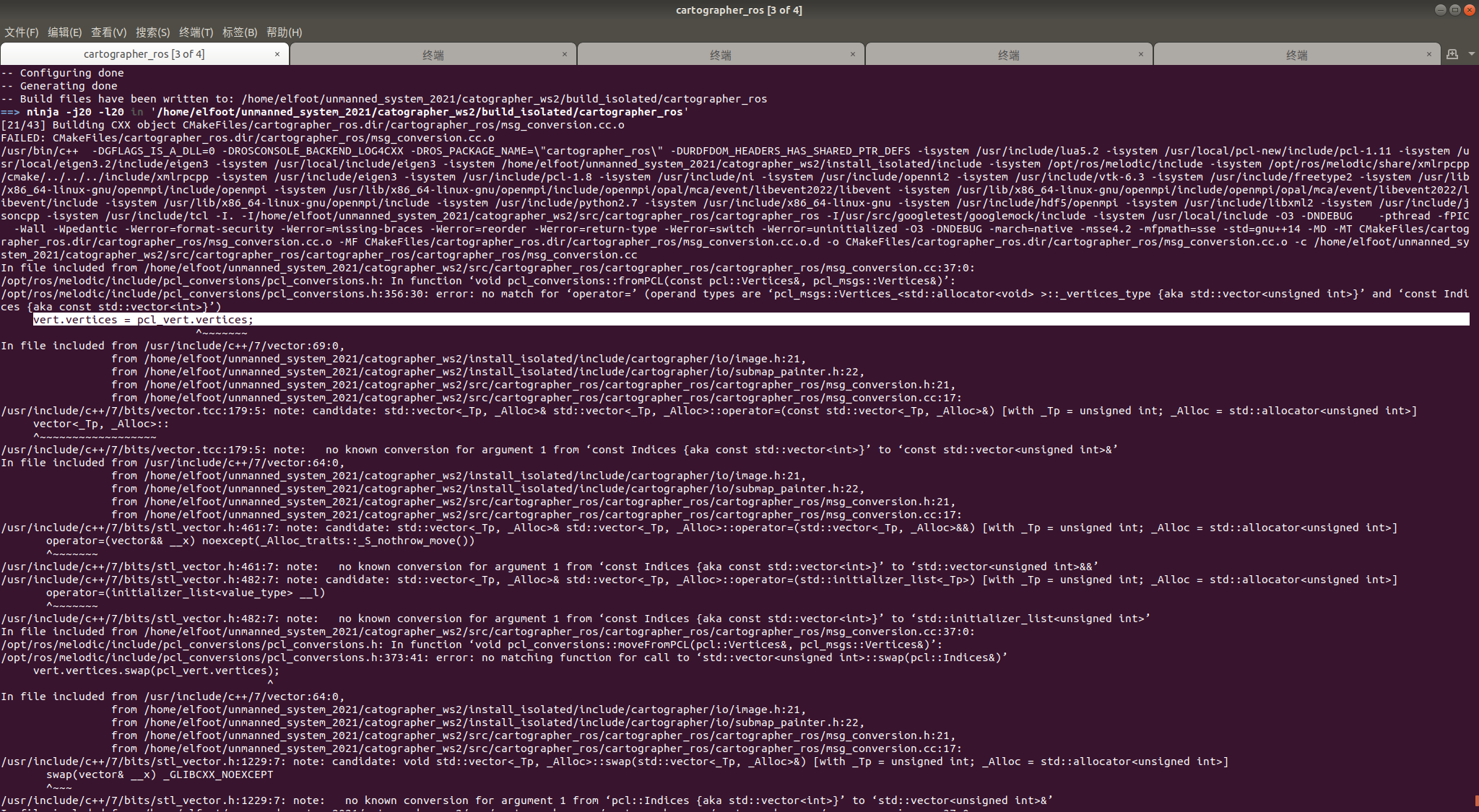Switch to the third 终端 tab
The image size is (1479, 812).
point(720,55)
